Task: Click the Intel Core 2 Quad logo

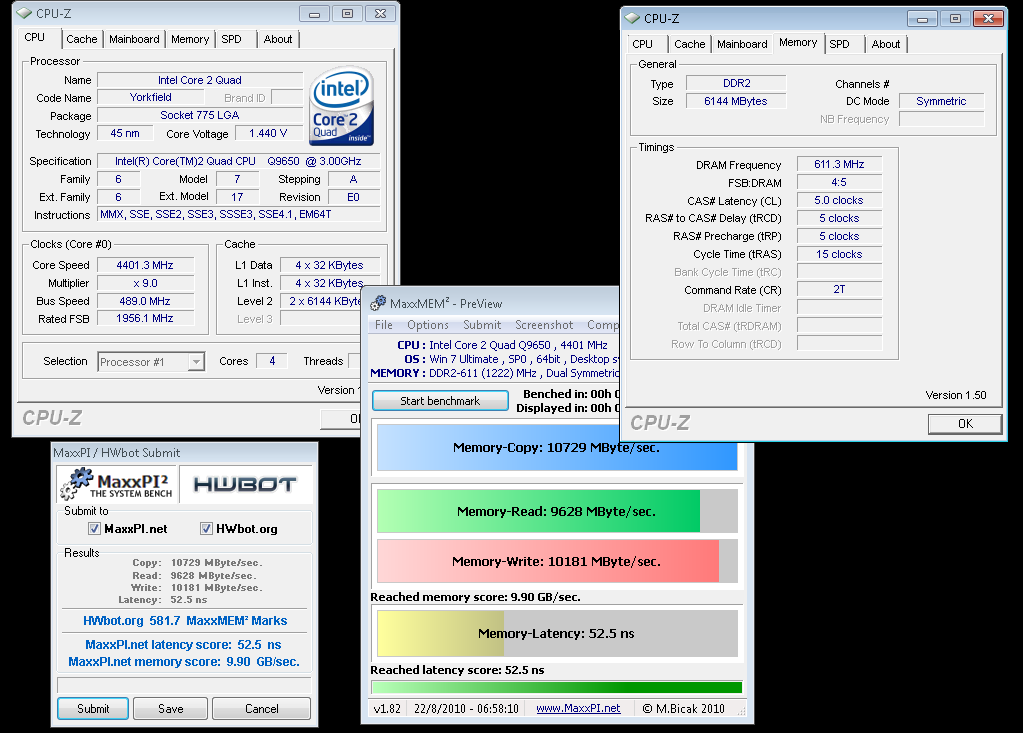Action: click(x=342, y=106)
